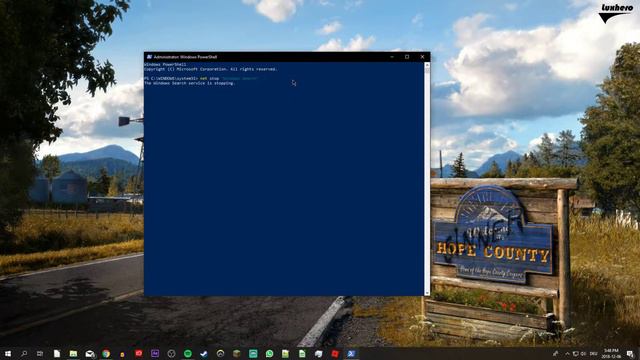Switch to PowerShell taskbar icon

[x=351, y=353]
